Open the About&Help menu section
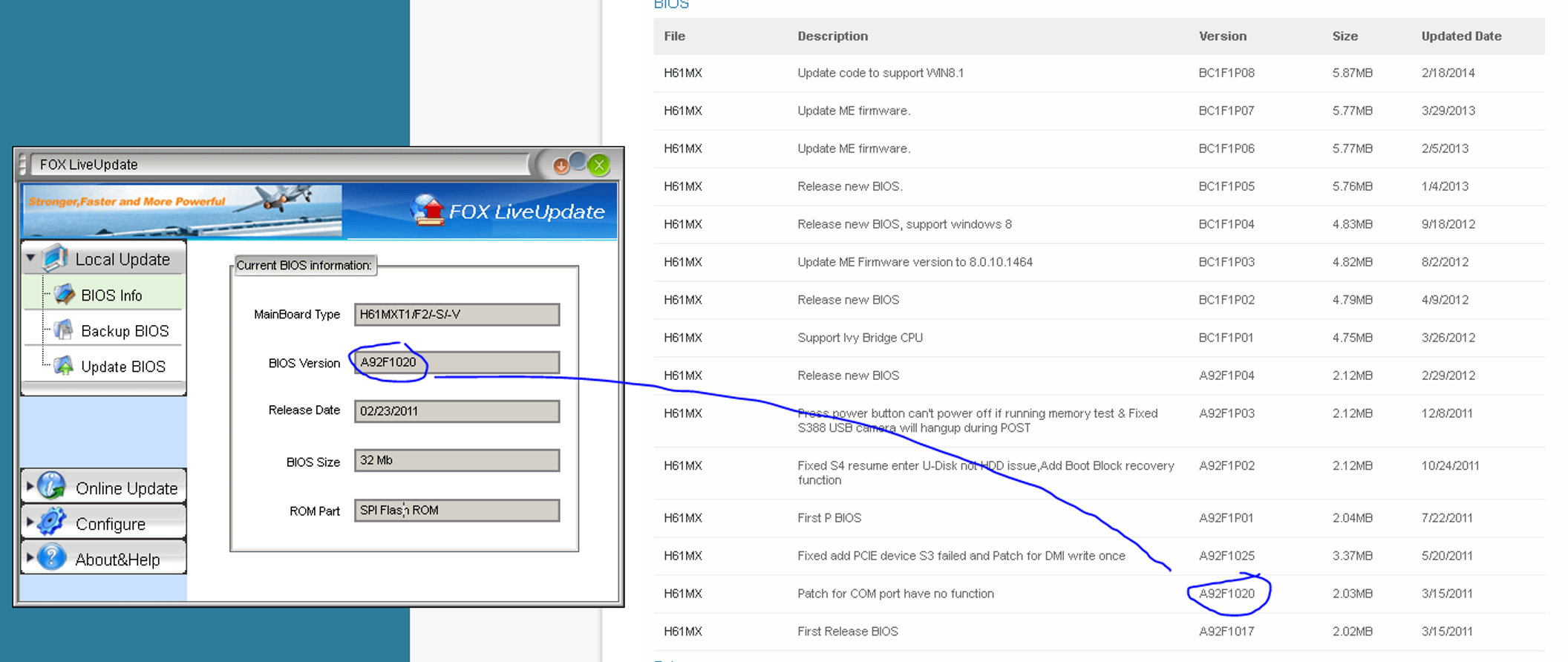This screenshot has height=662, width=1568. pos(103,558)
